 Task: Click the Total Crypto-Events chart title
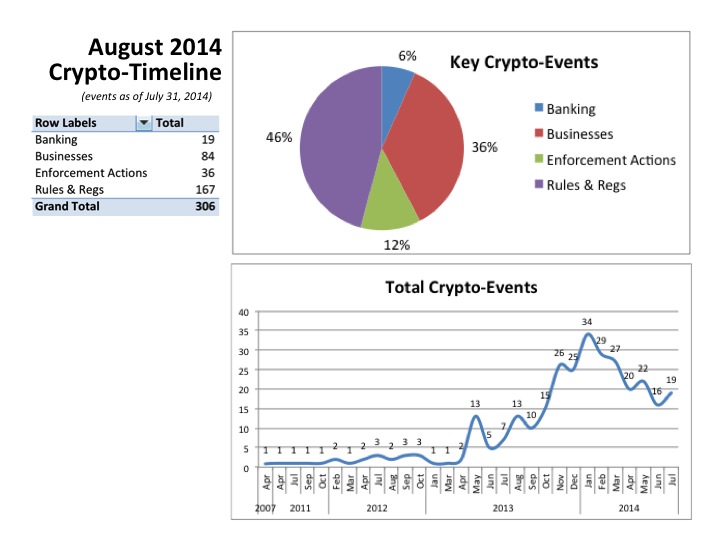point(461,287)
